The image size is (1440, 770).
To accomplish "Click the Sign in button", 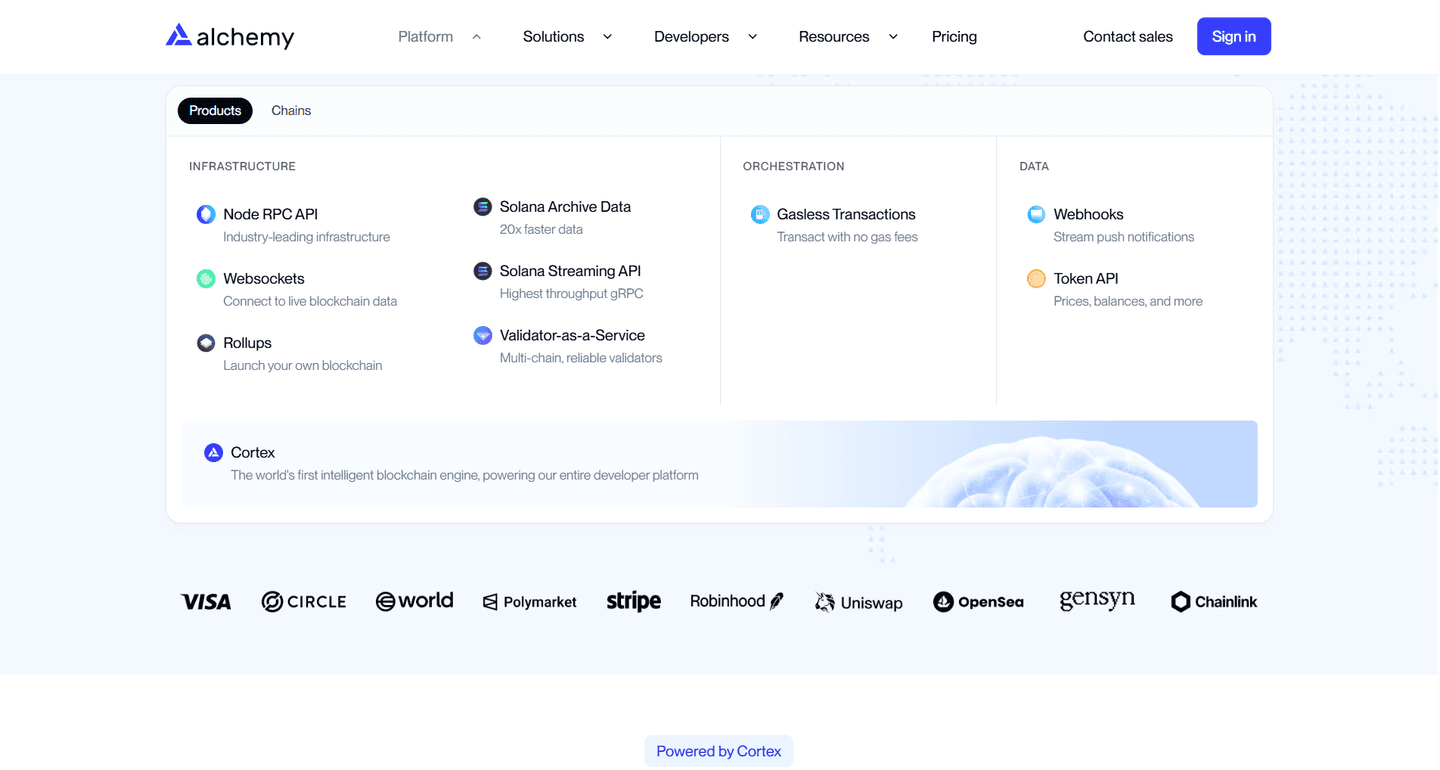I will 1234,36.
